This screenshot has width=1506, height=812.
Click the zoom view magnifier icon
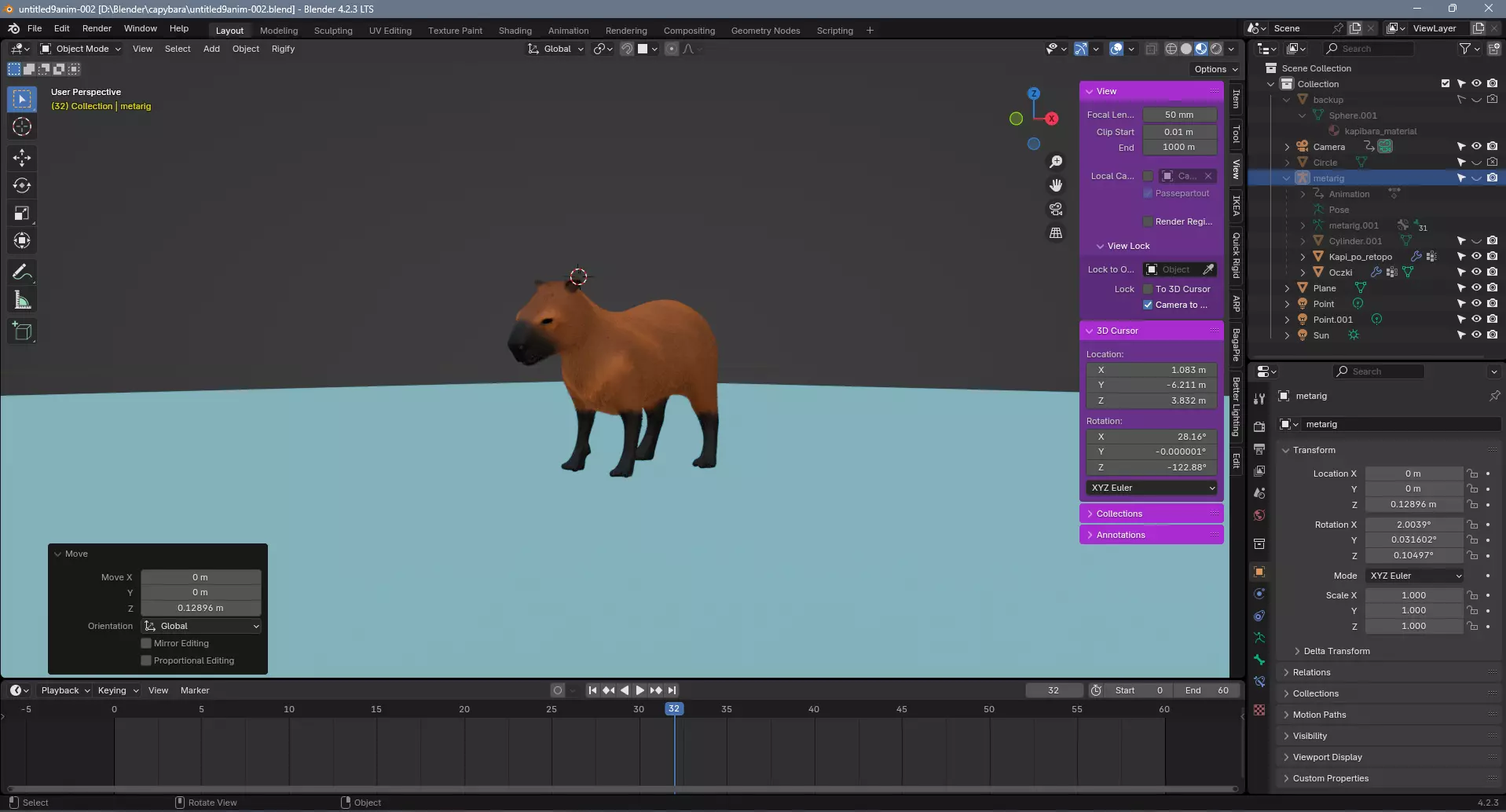(1056, 162)
